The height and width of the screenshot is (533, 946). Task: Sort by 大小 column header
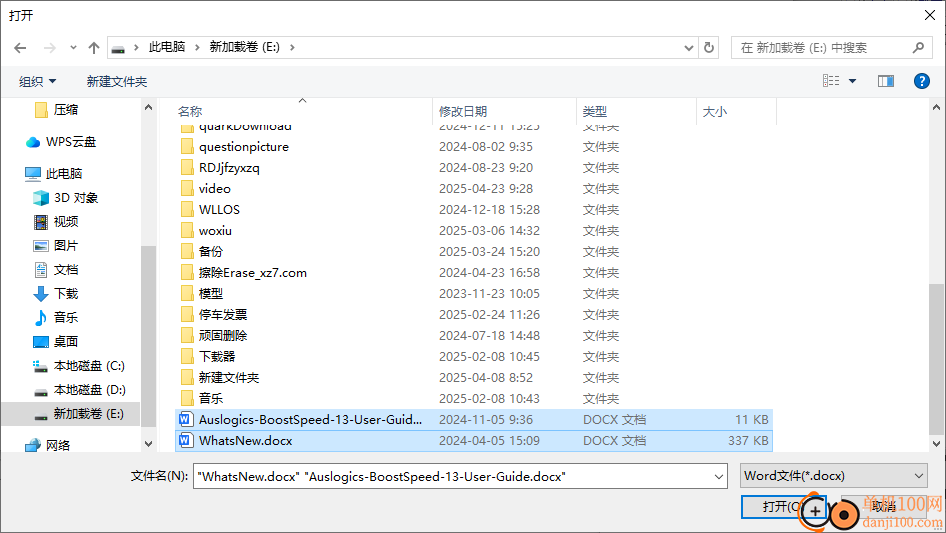click(715, 112)
